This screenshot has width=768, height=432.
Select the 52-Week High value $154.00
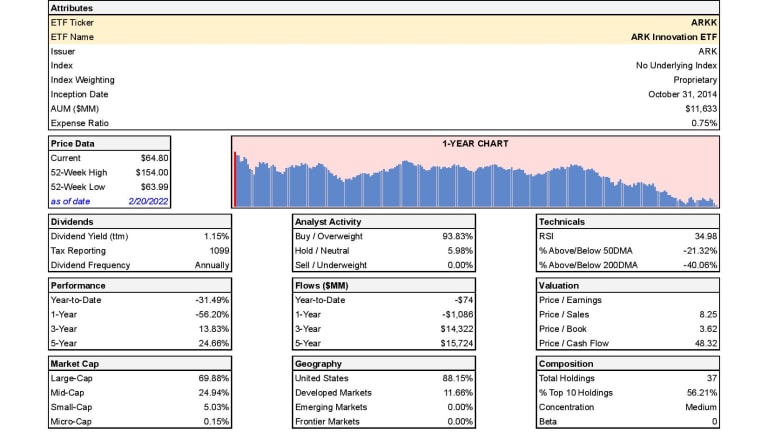click(152, 172)
